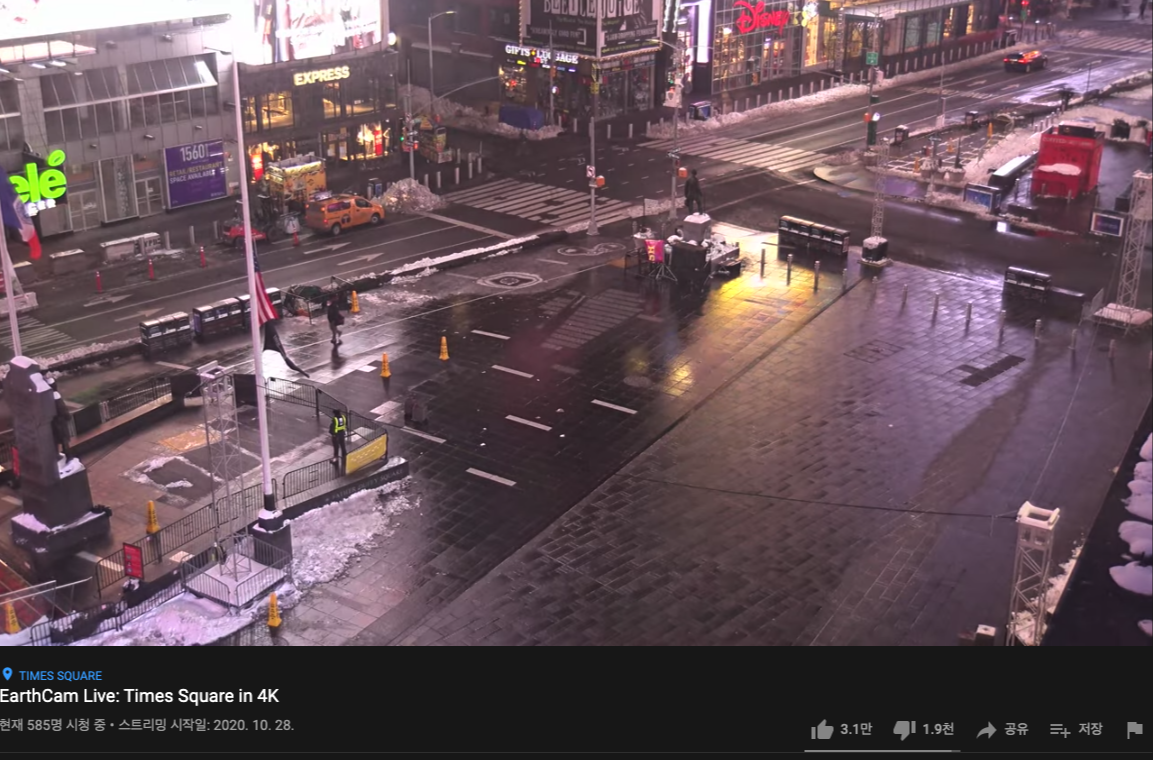Click the 현재 585명 시청 중 viewer text
The image size is (1153, 760).
55,728
